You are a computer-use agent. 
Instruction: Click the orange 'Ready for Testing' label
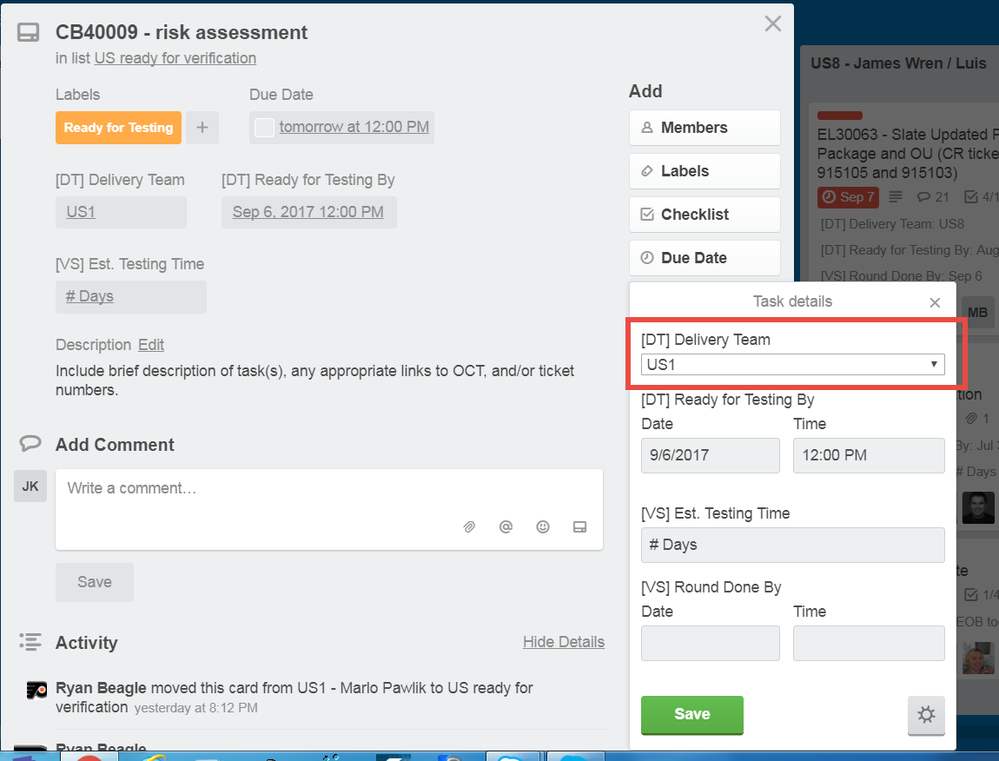(119, 127)
